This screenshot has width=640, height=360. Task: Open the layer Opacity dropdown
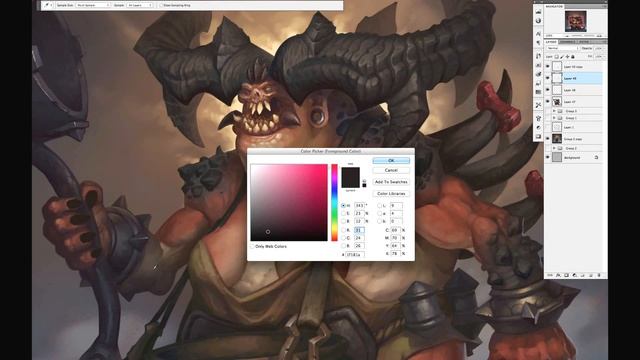598,49
